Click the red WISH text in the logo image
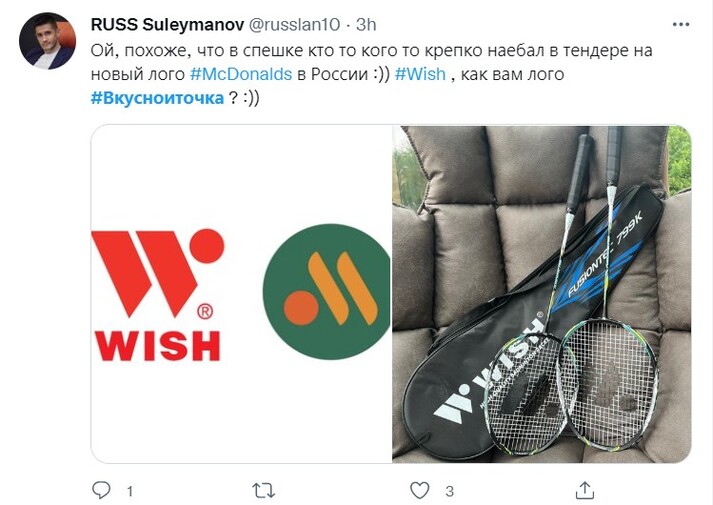Viewport: 713px width, 505px height. [x=157, y=346]
